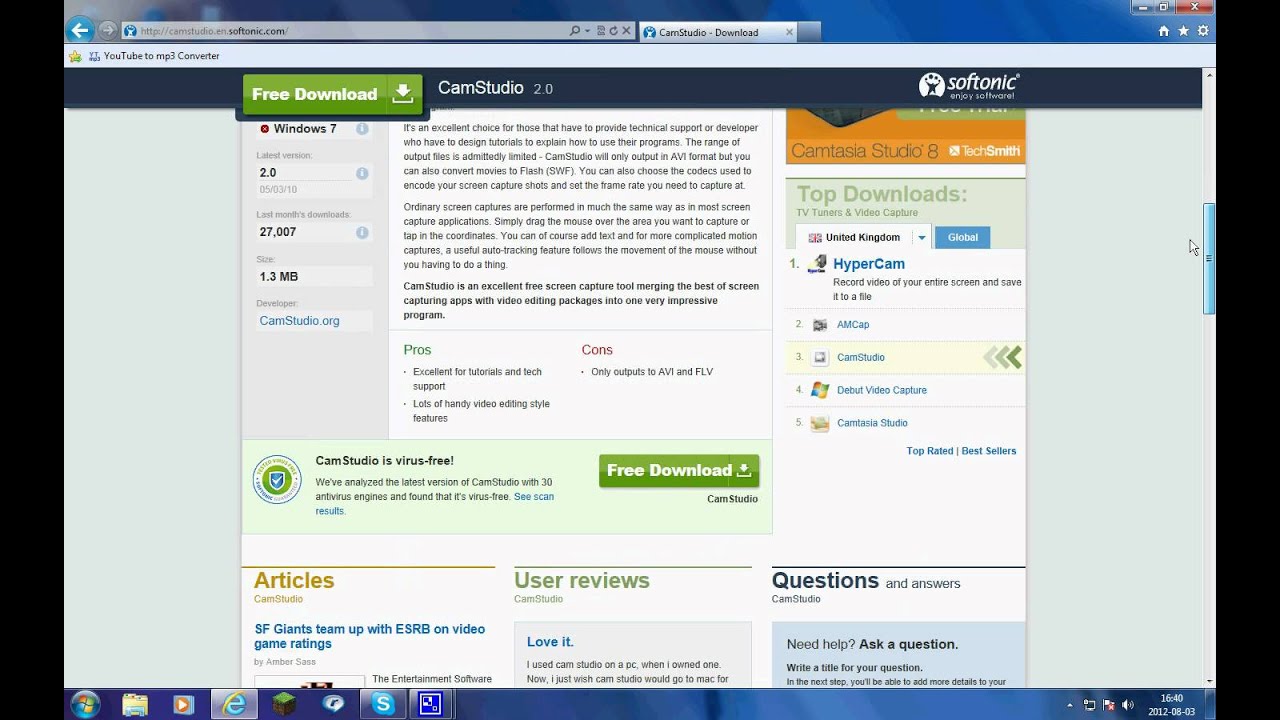
Task: Open Love it. user review
Action: click(x=550, y=642)
